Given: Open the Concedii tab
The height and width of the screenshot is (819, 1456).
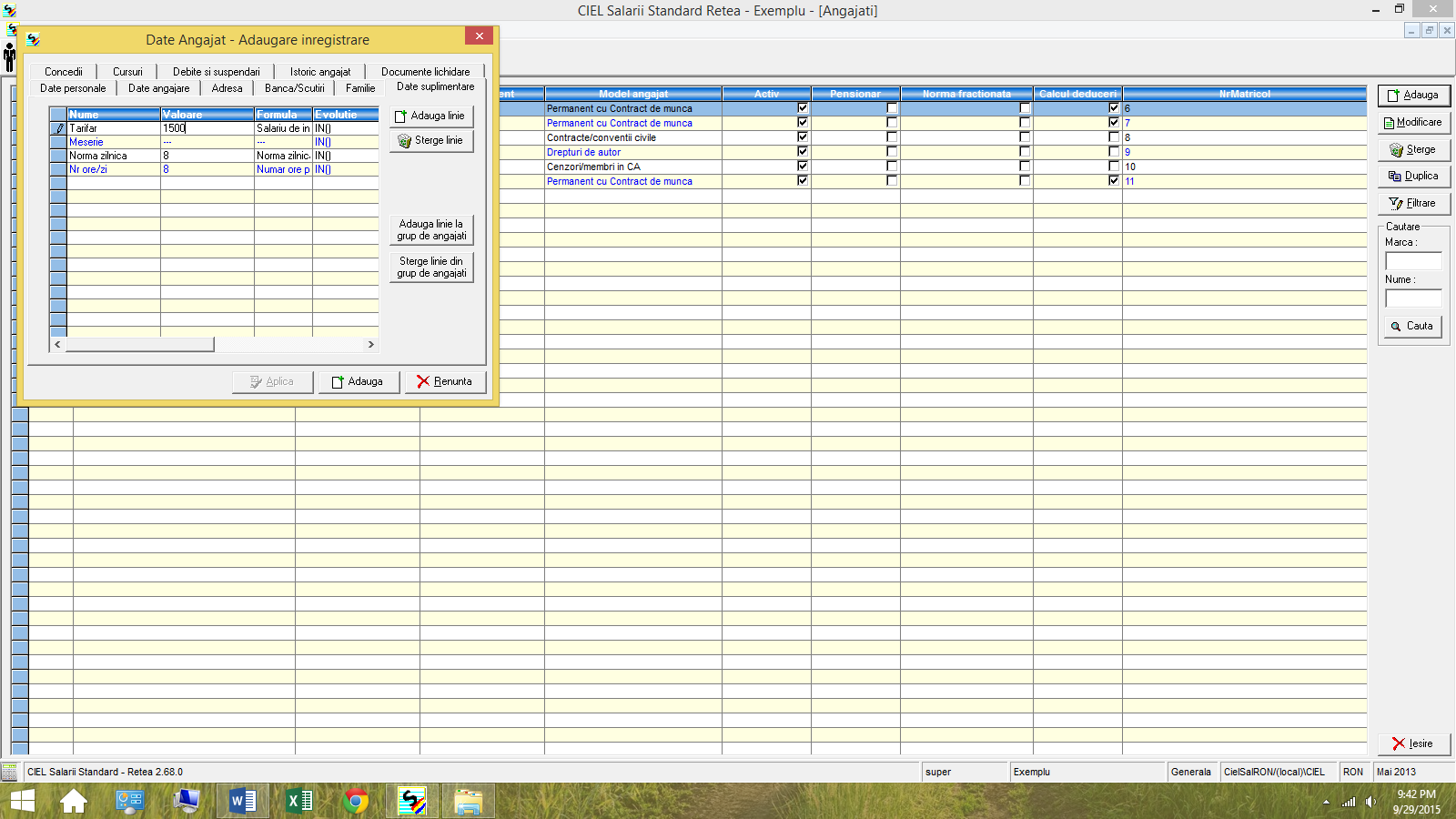Looking at the screenshot, I should tap(64, 72).
